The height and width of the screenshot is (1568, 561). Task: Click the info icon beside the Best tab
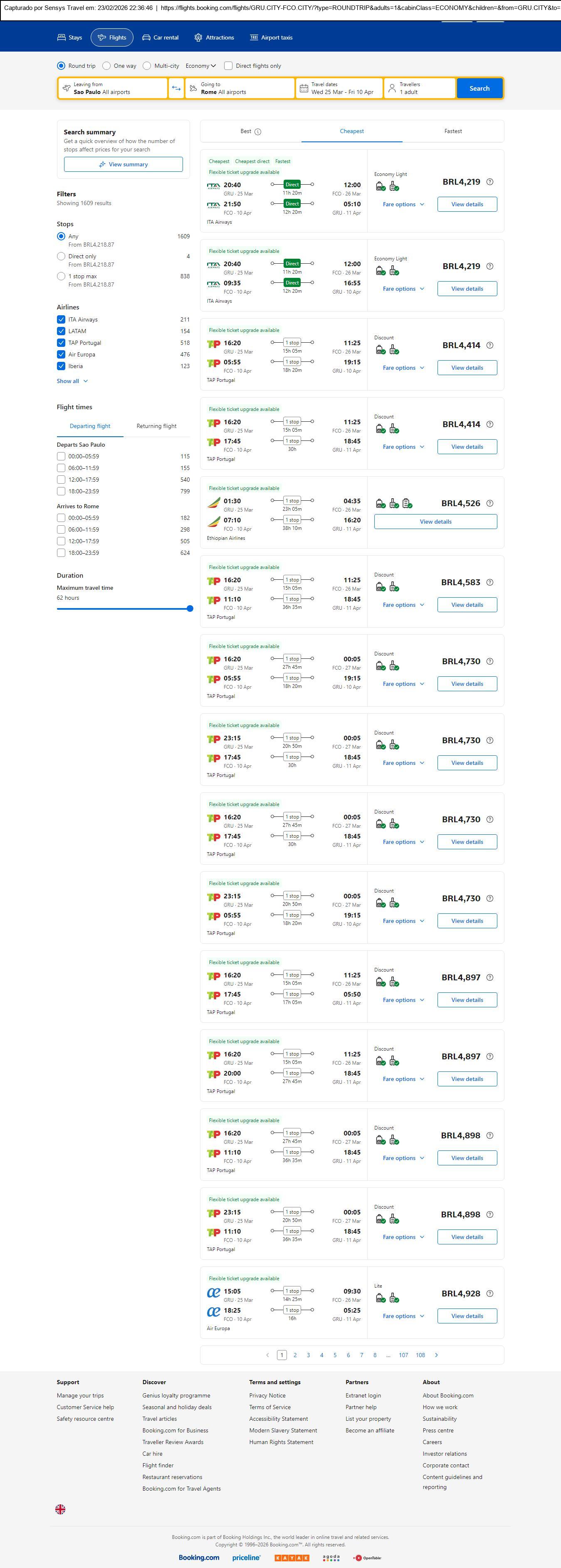tap(257, 131)
